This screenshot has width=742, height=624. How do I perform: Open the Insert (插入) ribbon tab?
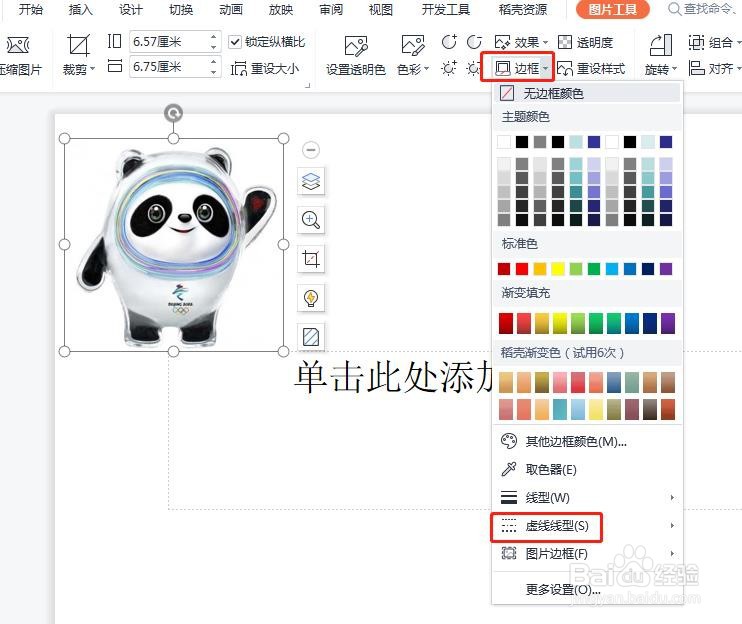point(80,9)
